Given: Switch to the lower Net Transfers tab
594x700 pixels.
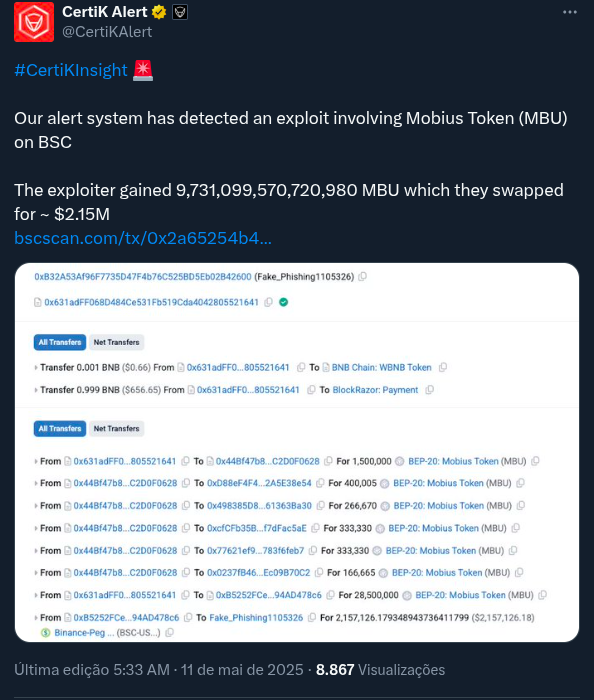Looking at the screenshot, I should [x=116, y=429].
